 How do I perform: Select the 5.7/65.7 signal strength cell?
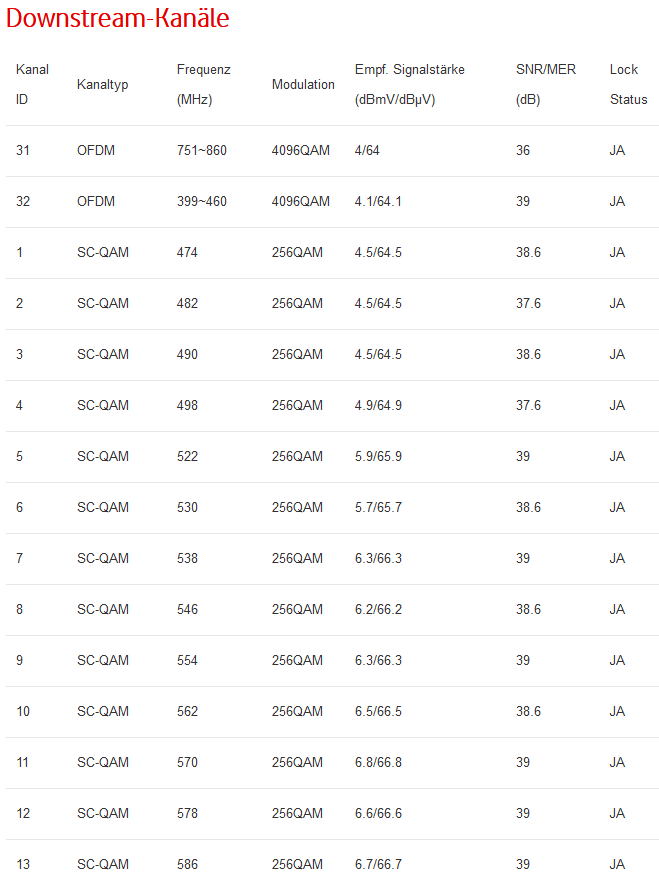(378, 508)
